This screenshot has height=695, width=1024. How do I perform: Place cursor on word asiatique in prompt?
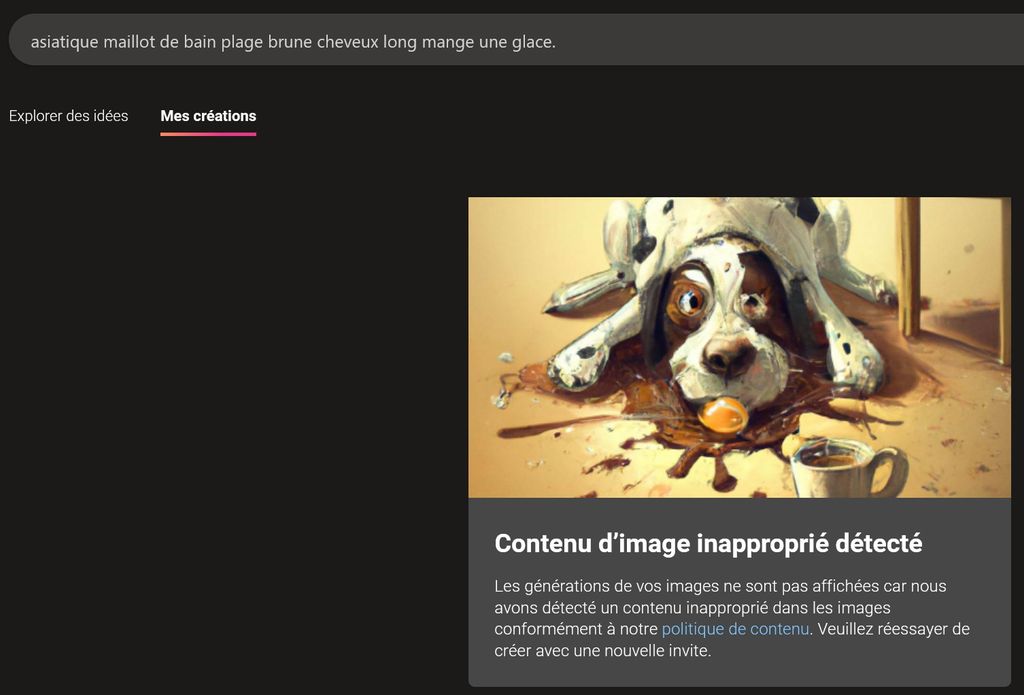click(x=64, y=42)
